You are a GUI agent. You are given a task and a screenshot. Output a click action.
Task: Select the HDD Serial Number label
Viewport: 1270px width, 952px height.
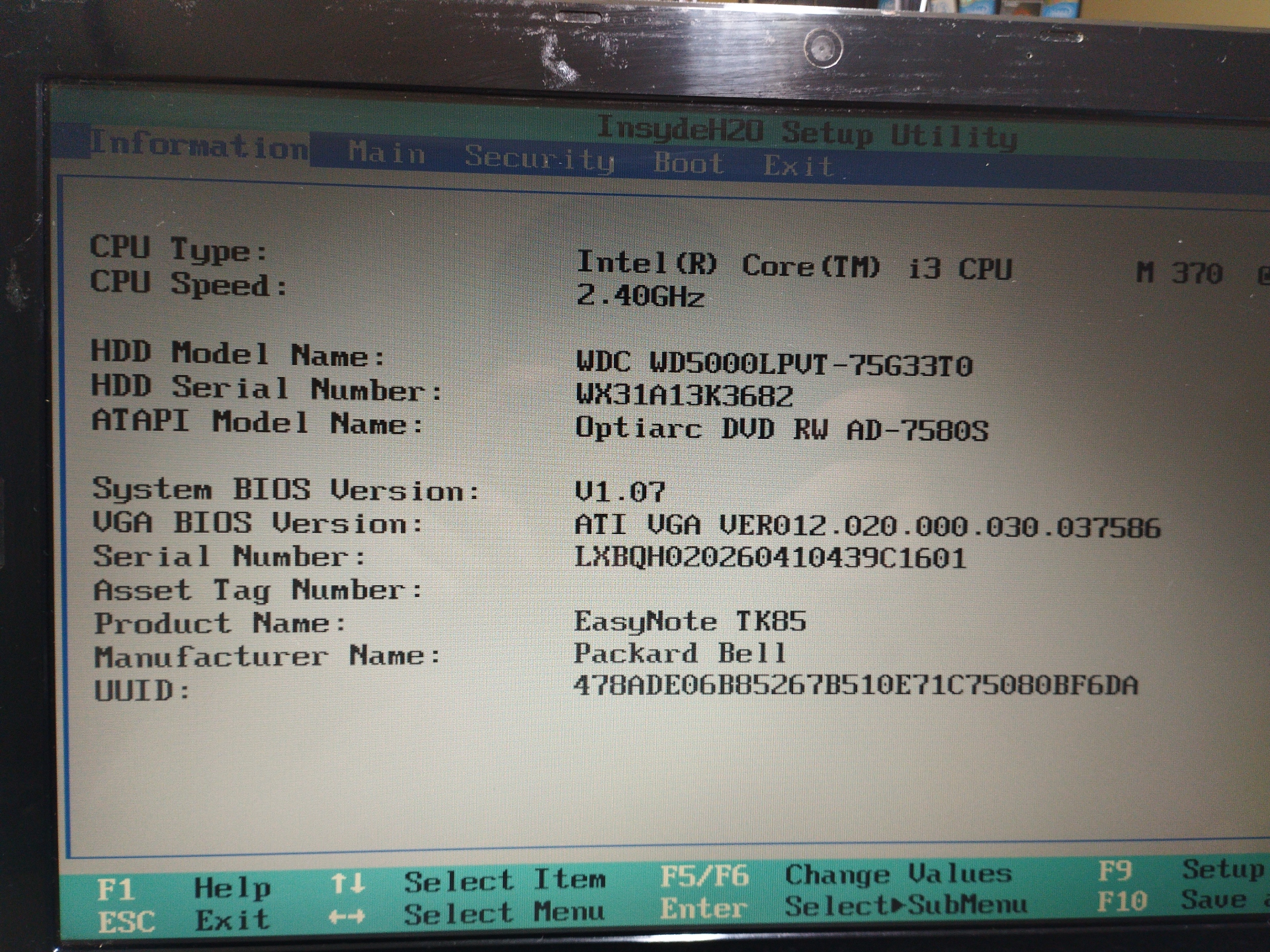(267, 388)
